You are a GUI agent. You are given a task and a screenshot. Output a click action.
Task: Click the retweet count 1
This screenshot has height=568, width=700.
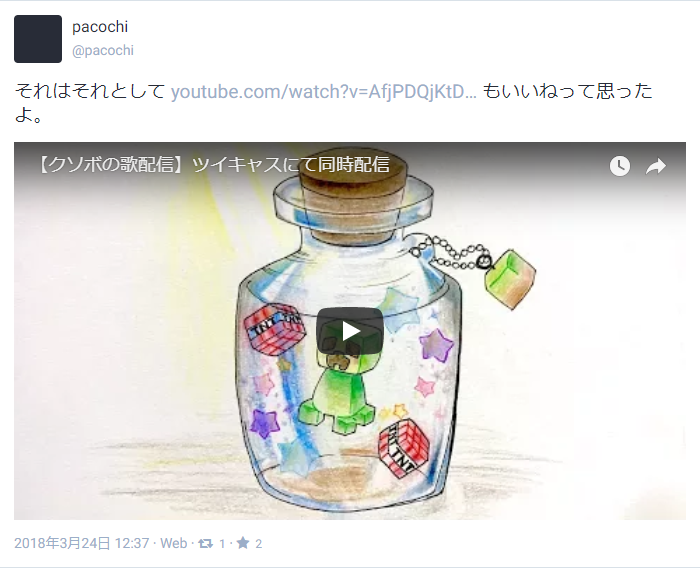(222, 544)
